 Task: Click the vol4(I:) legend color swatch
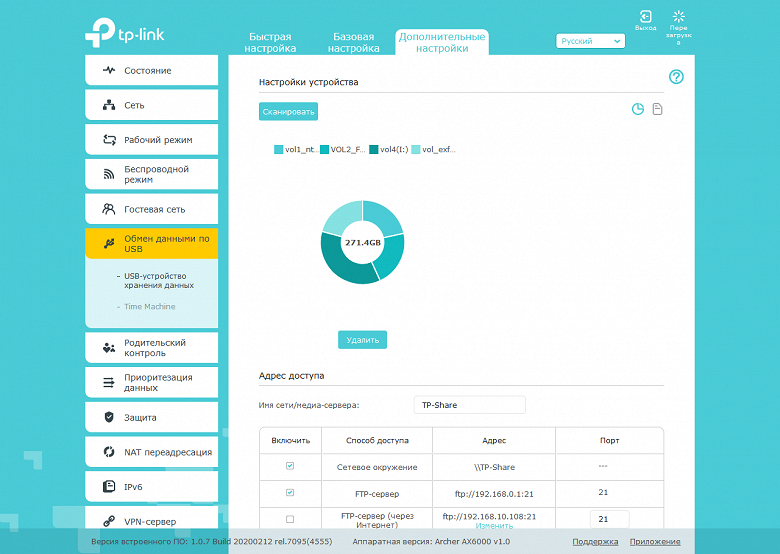(x=374, y=149)
